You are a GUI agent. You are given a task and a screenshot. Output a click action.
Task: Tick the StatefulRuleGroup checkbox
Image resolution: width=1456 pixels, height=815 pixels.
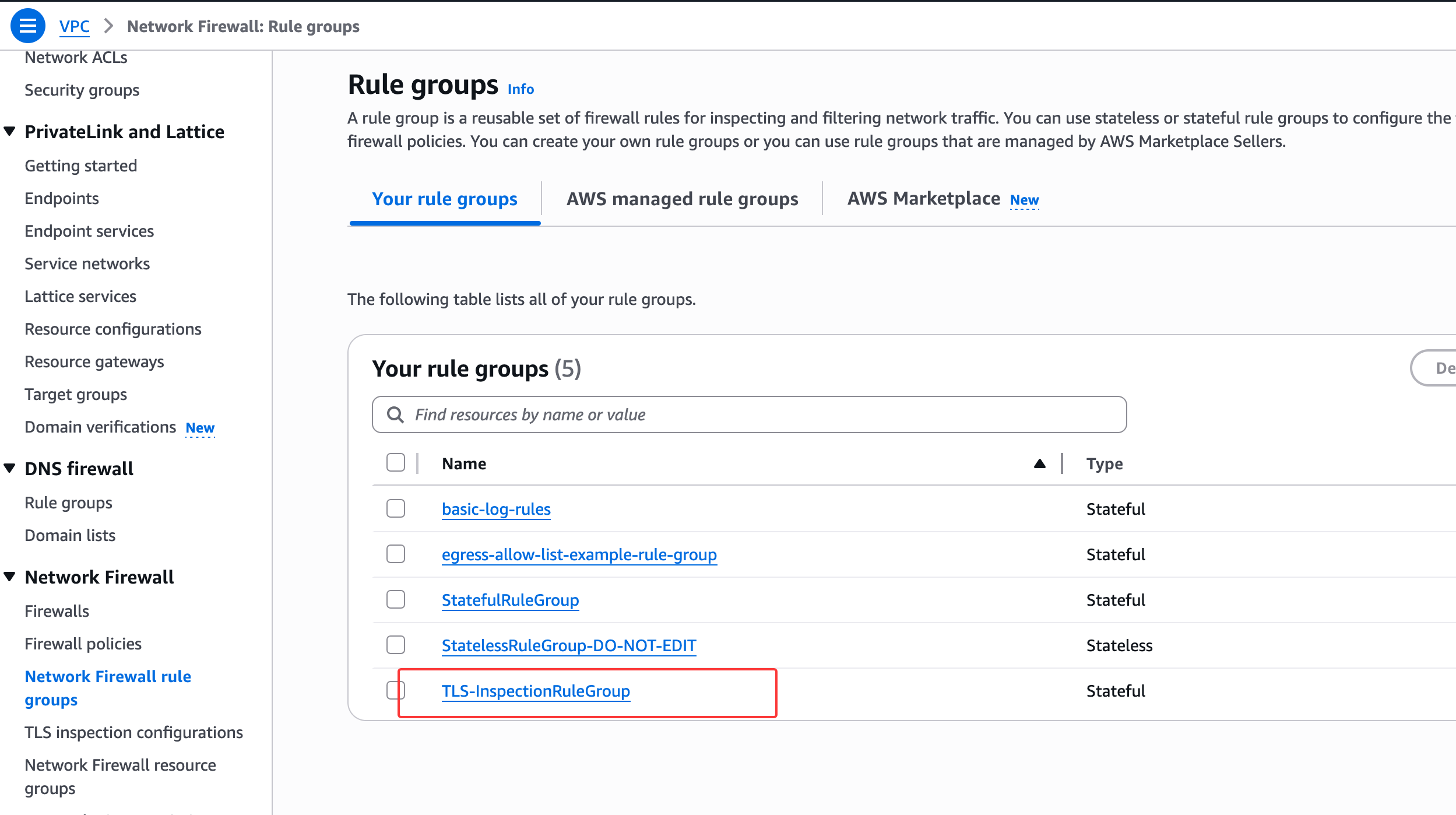[395, 599]
